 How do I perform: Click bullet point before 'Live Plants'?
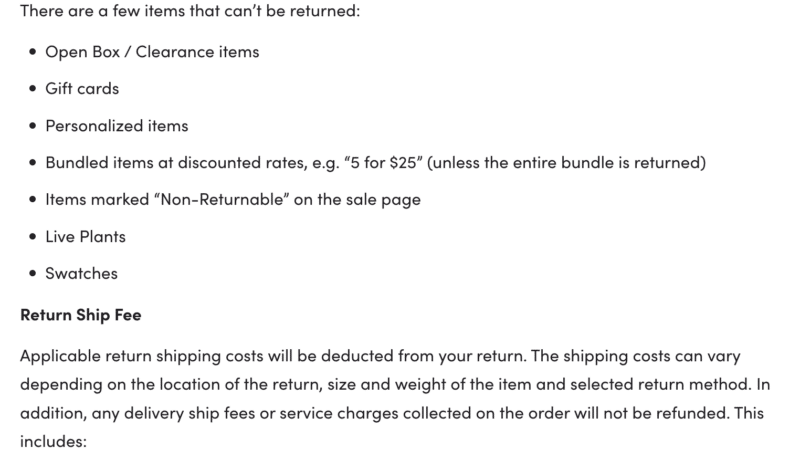coord(33,237)
